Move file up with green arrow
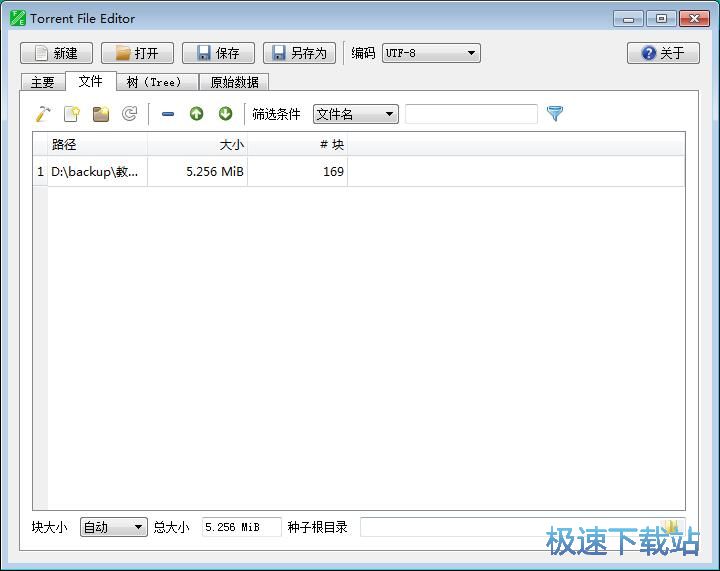Image resolution: width=720 pixels, height=571 pixels. coord(197,113)
